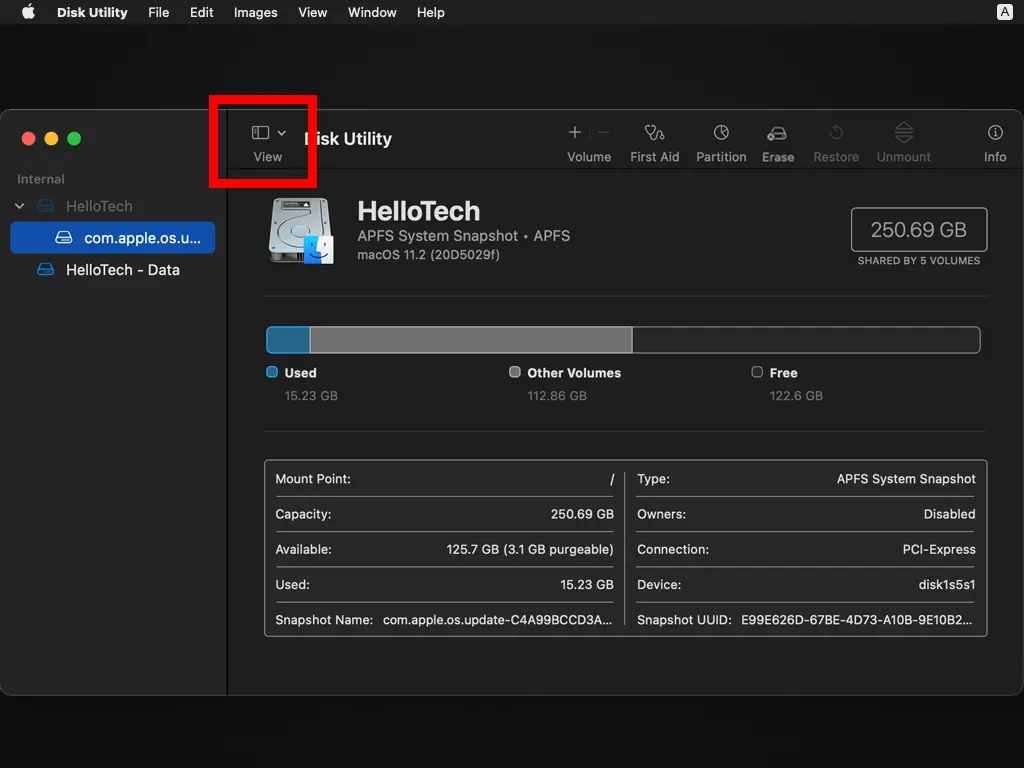
Task: Click the Restore toolbar icon
Action: (x=836, y=133)
